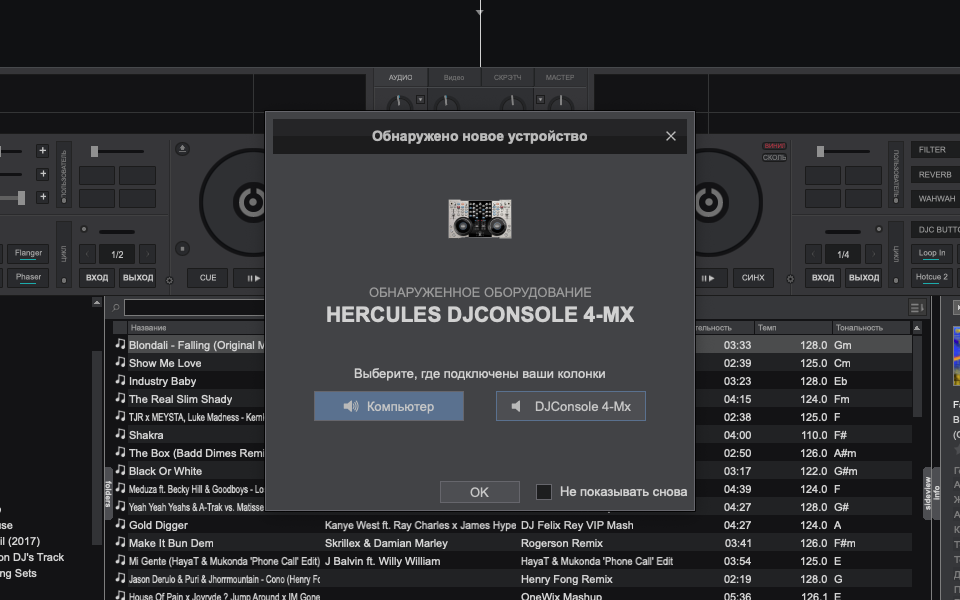Click the left deck round stop button
The width and height of the screenshot is (960, 600).
(x=182, y=249)
